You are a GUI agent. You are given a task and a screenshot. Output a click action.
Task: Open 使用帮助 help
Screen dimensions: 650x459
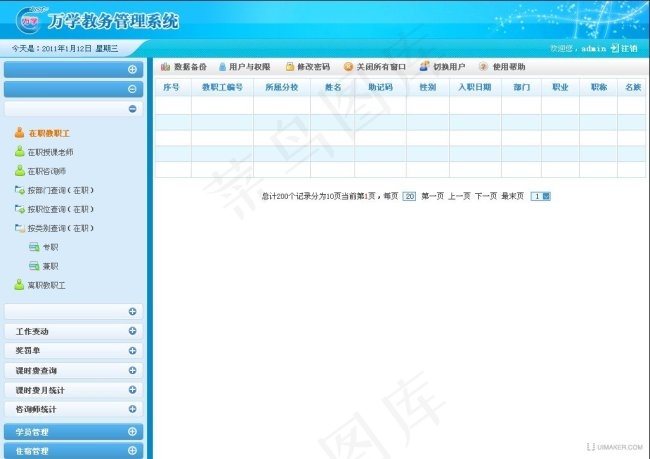pyautogui.click(x=502, y=67)
